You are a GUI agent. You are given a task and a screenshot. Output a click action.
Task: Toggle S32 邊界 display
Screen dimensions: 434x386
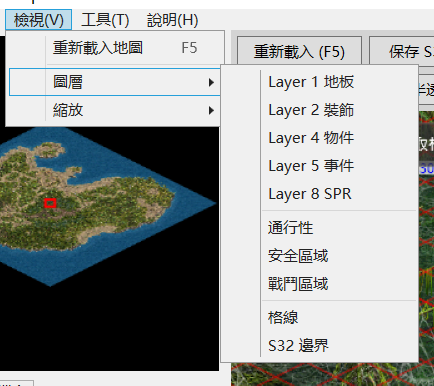pyautogui.click(x=319, y=345)
